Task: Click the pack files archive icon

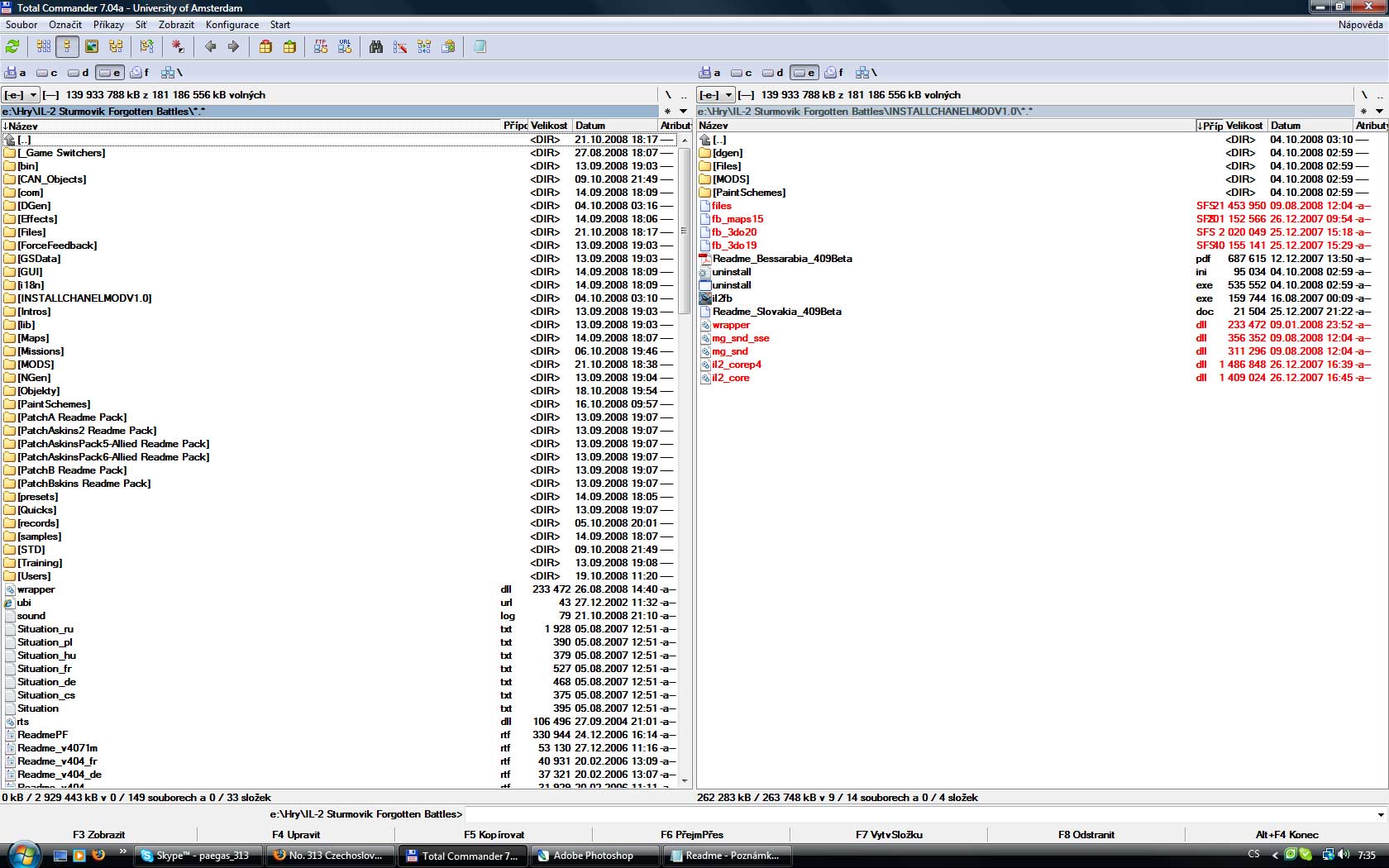Action: click(x=265, y=47)
